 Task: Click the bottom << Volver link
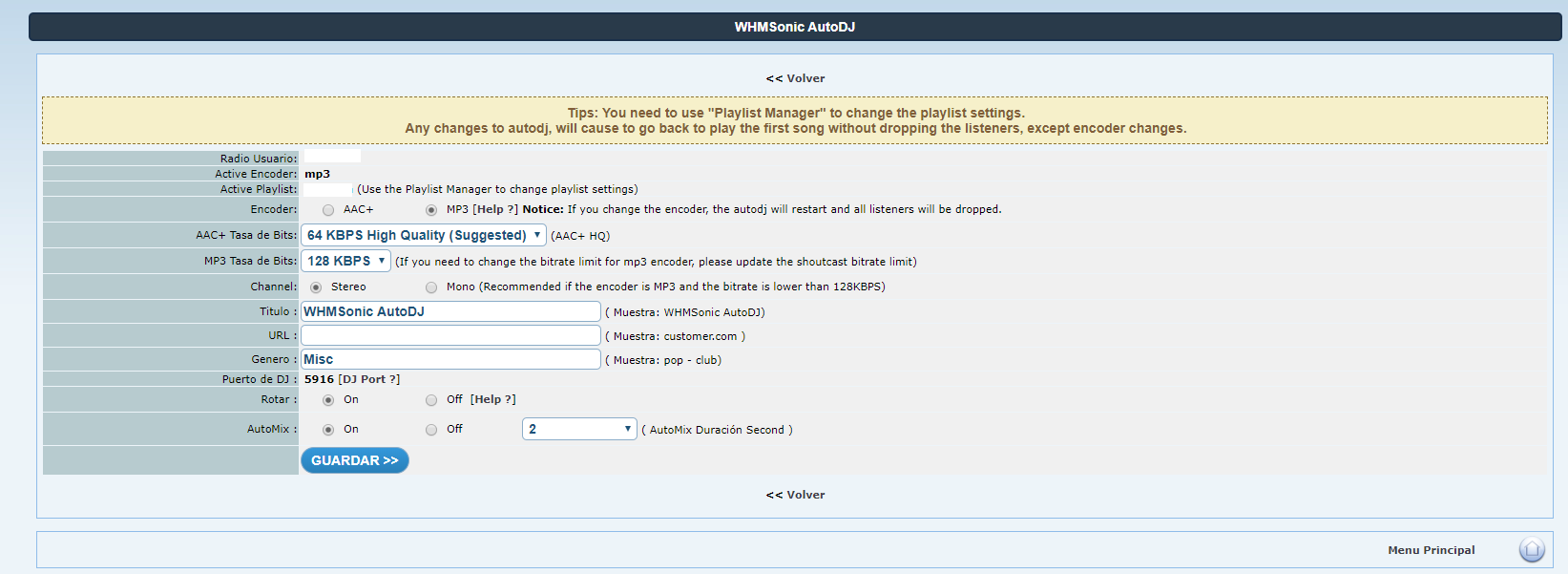click(x=795, y=495)
